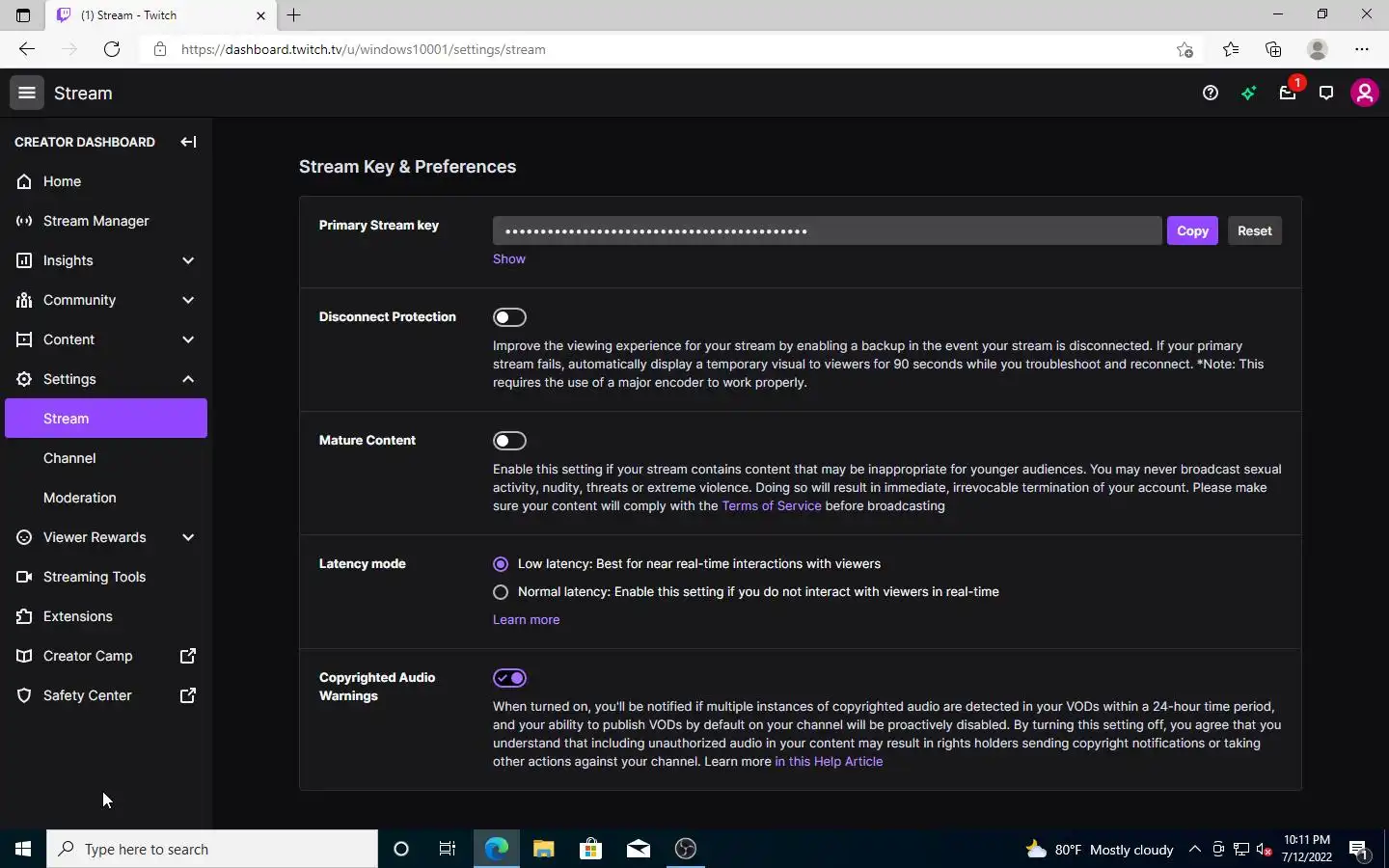
Task: Open Stream Manager in sidebar
Action: click(106, 221)
